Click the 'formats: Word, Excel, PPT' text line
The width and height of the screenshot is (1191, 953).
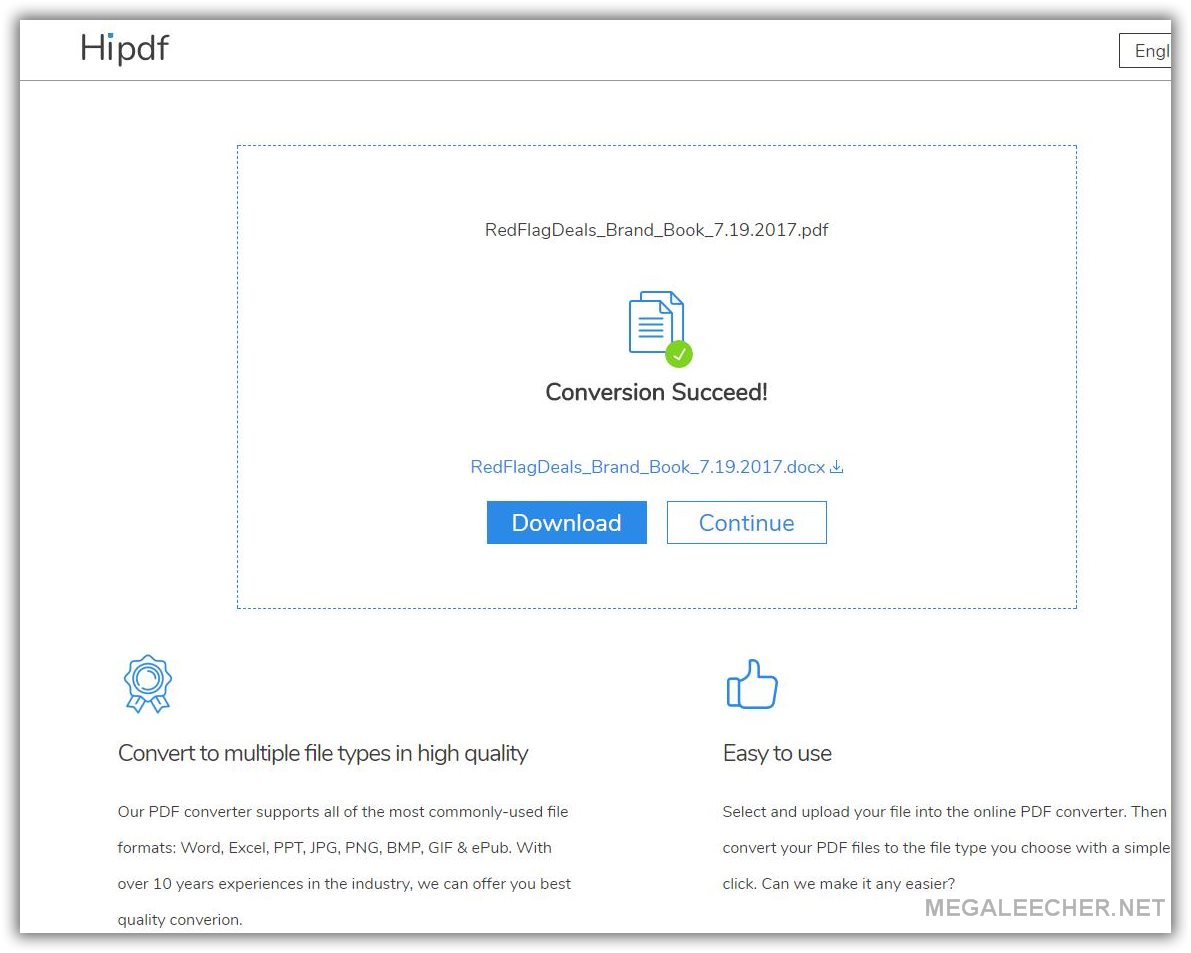[x=334, y=847]
